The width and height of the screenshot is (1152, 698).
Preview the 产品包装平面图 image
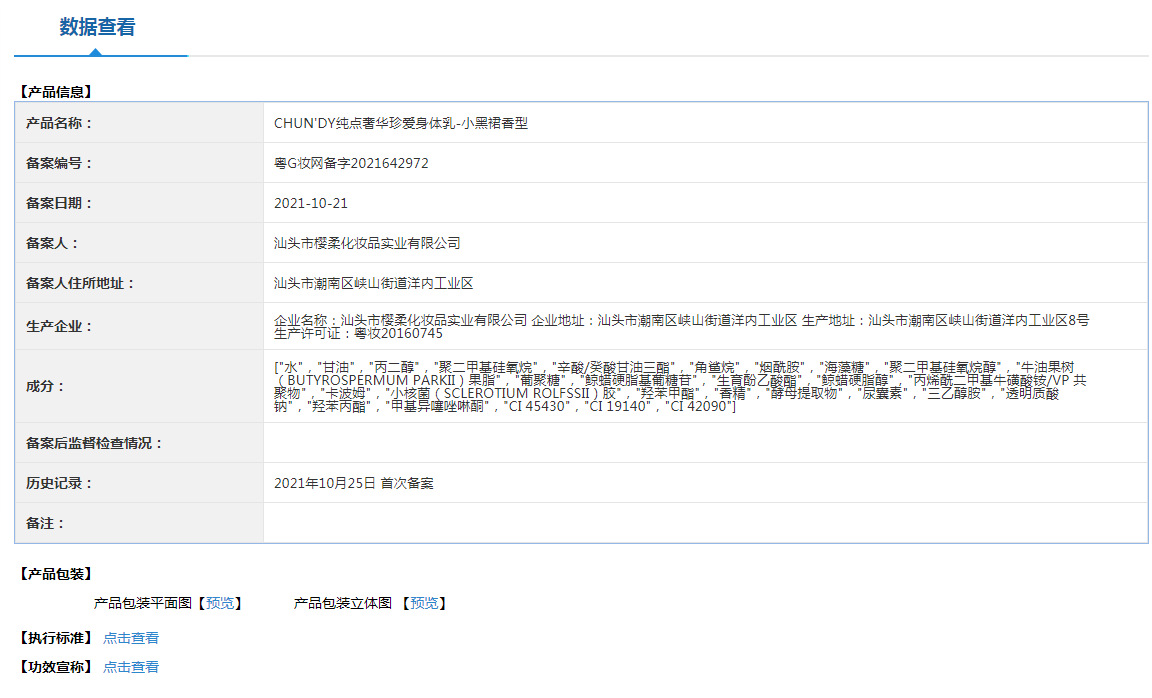click(x=220, y=603)
